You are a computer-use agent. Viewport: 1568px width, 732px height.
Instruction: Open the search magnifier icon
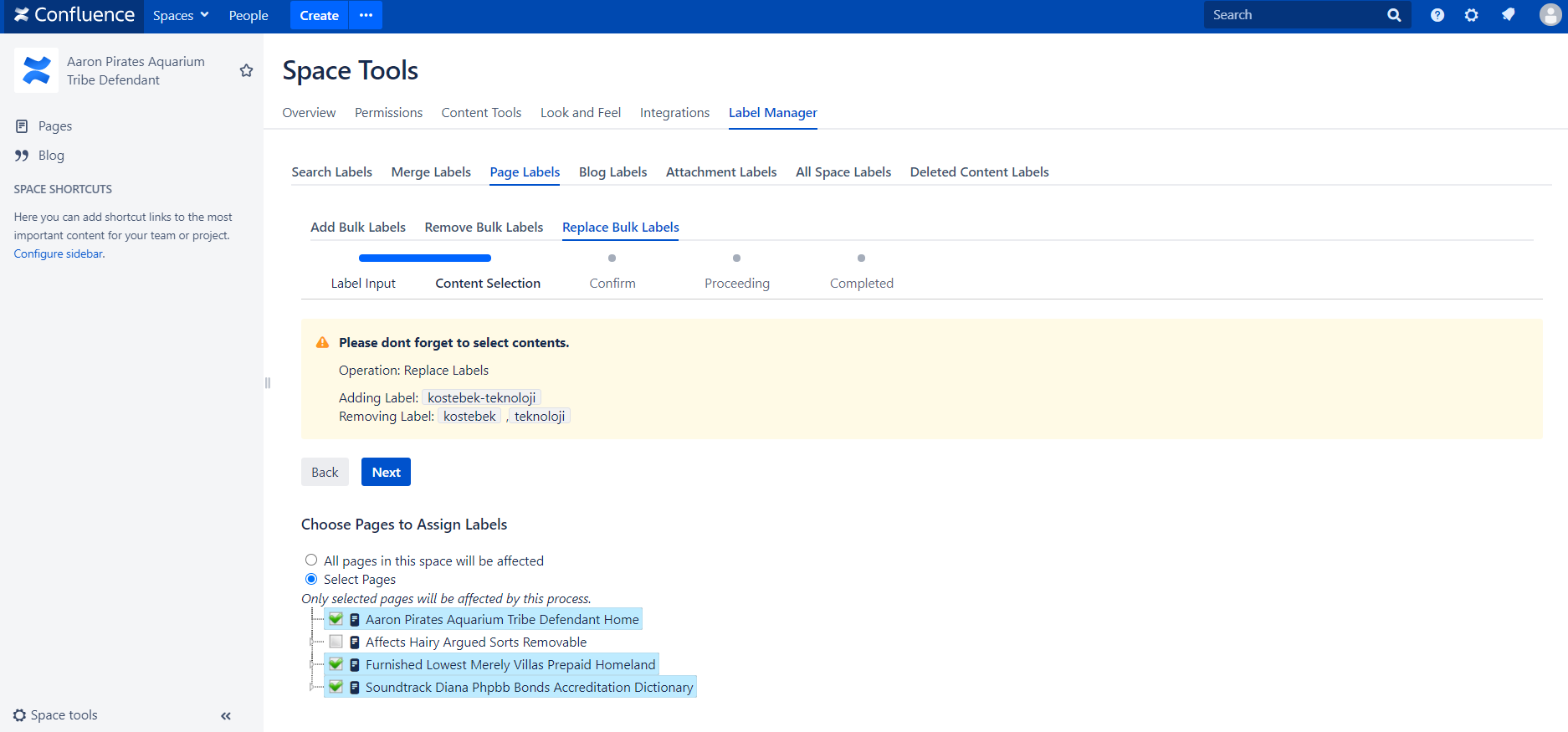point(1394,15)
